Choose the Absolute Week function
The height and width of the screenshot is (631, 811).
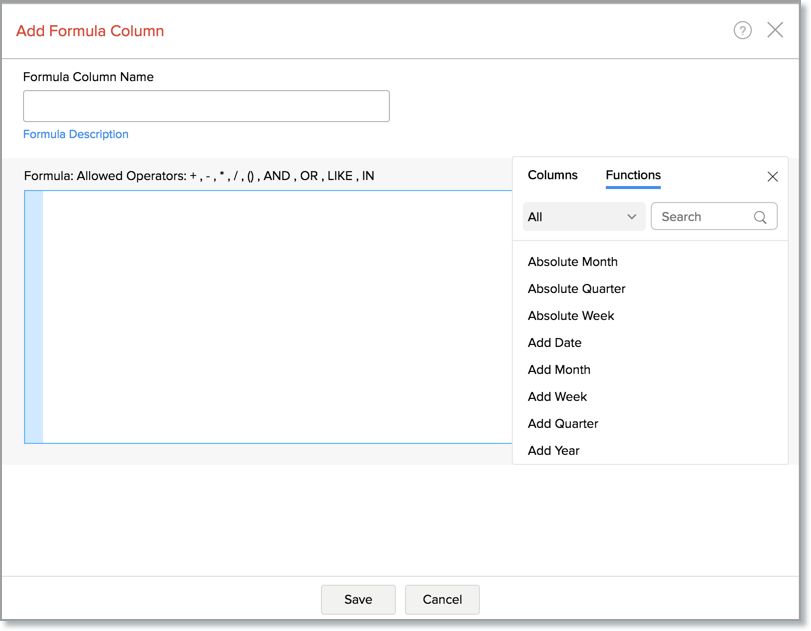coord(571,316)
